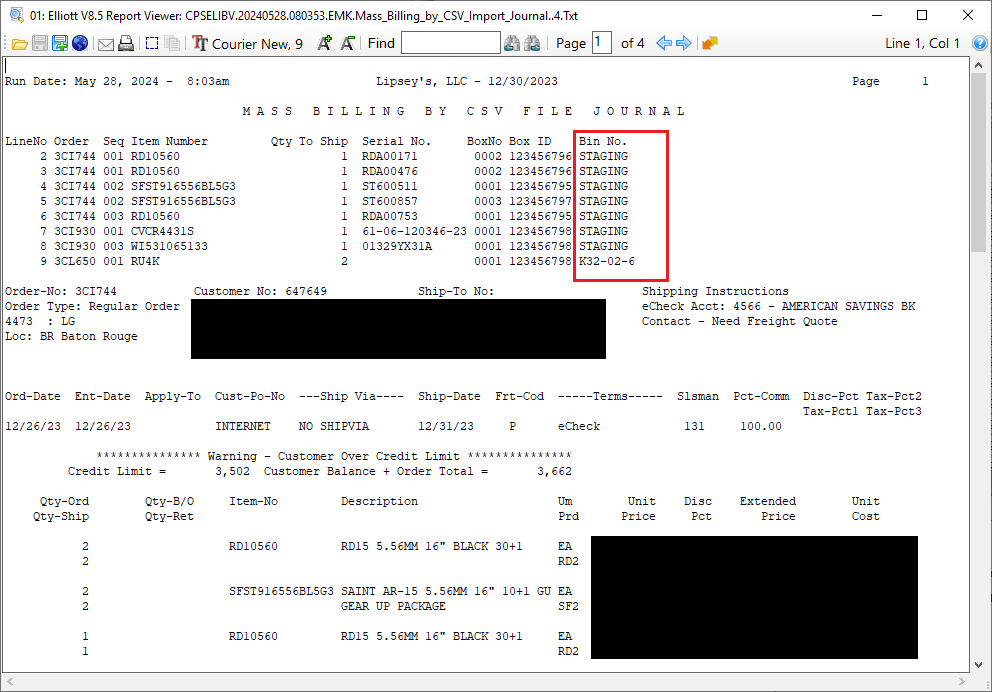Click serial number '61-06-120346-23'
Screen dimensions: 992x692
click(414, 232)
